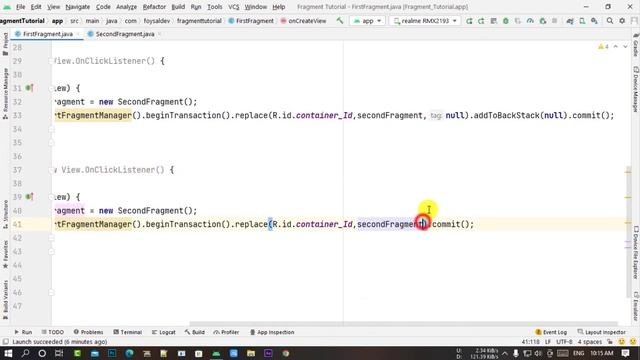
Task: Open the Terminal tool window
Action: point(127,332)
